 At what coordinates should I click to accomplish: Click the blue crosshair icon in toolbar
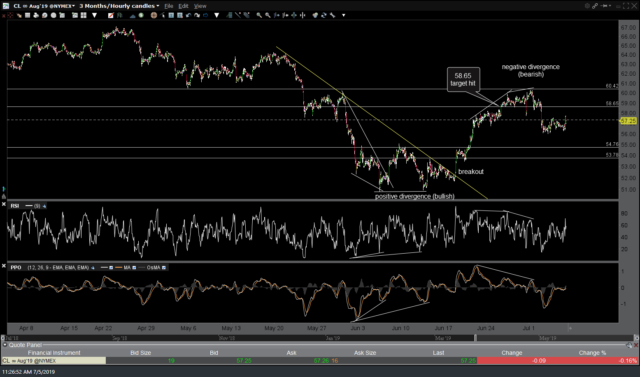coord(294,15)
